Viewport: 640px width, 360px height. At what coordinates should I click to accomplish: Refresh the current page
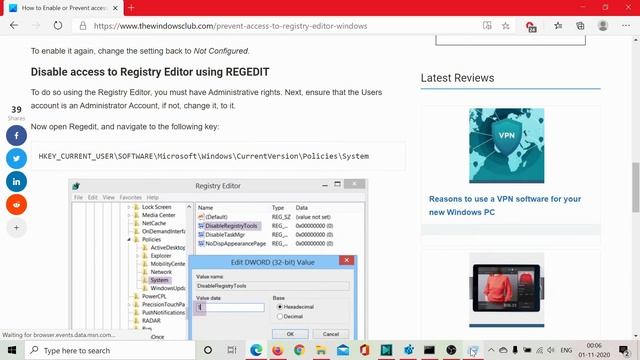click(58, 26)
